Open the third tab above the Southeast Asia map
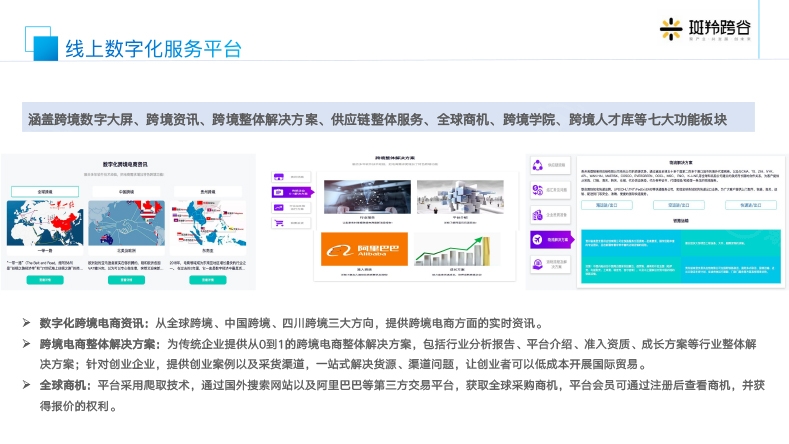The image size is (789, 444). pyautogui.click(x=208, y=192)
